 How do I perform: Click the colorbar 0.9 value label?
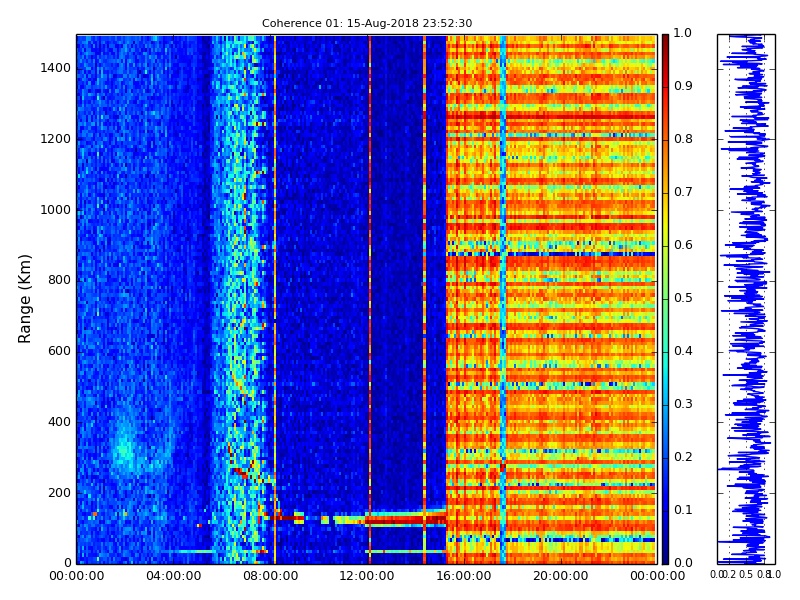tap(683, 86)
